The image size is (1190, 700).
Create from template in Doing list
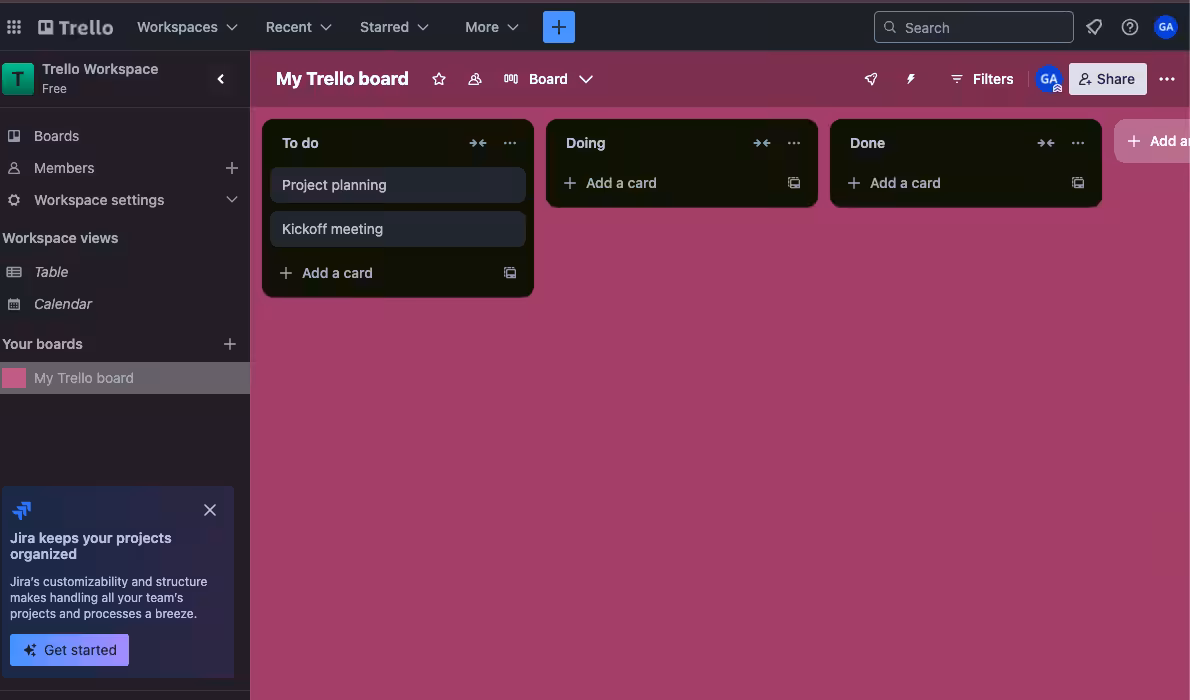pos(794,183)
